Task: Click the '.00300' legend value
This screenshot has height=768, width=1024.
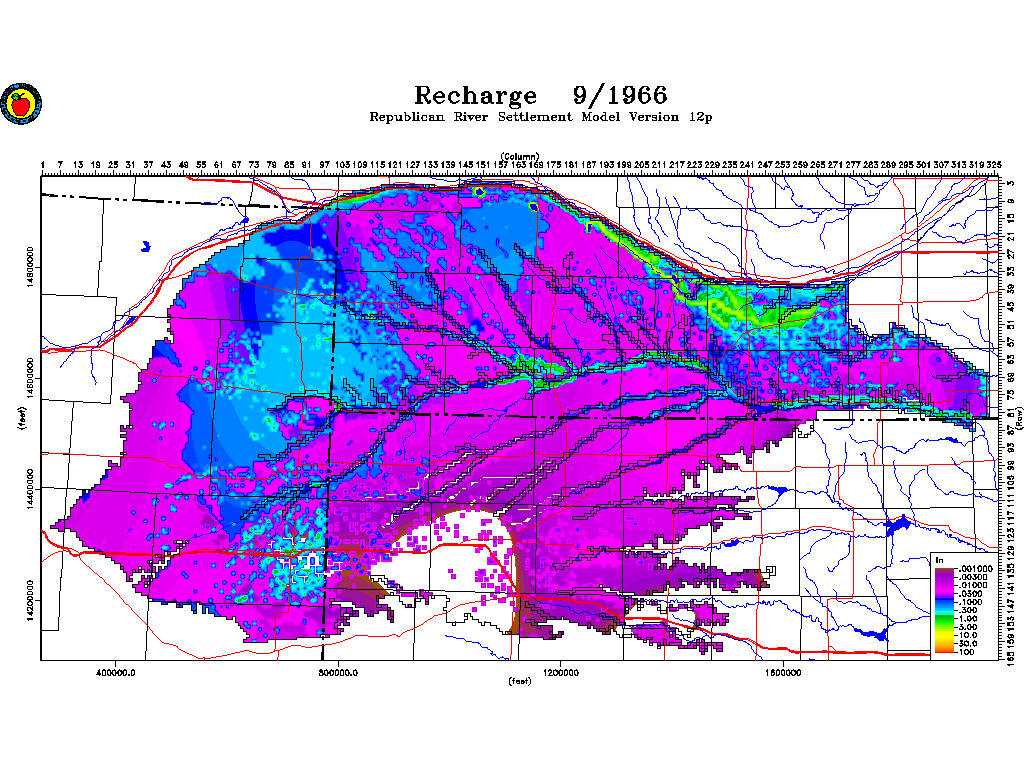Action: click(x=973, y=577)
